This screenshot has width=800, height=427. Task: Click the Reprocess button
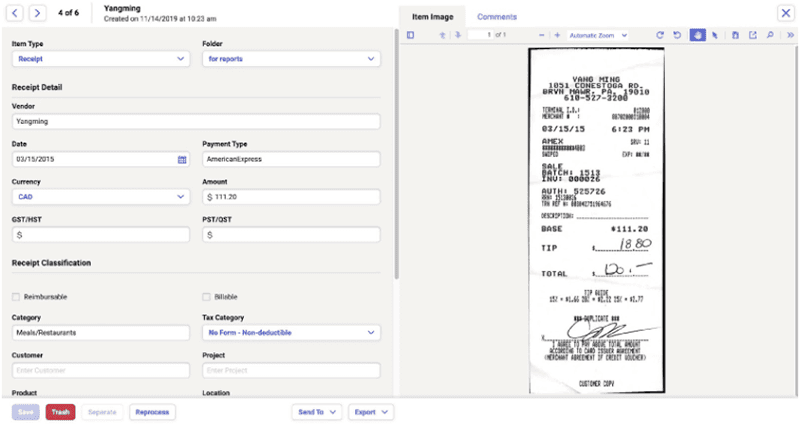tap(152, 412)
